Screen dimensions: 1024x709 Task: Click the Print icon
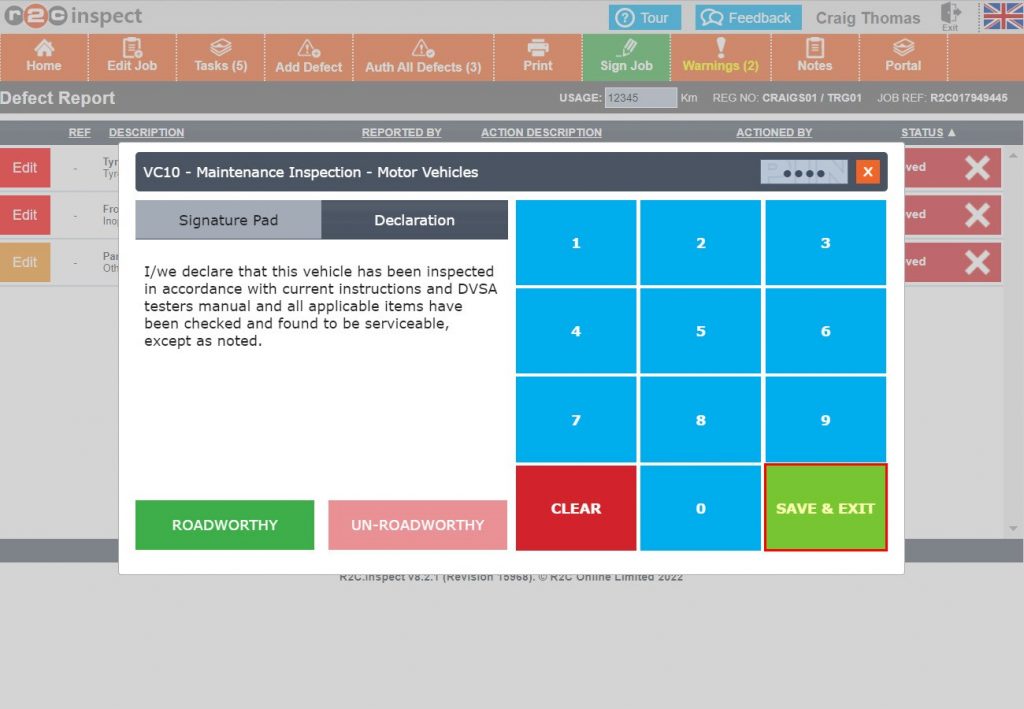tap(538, 48)
